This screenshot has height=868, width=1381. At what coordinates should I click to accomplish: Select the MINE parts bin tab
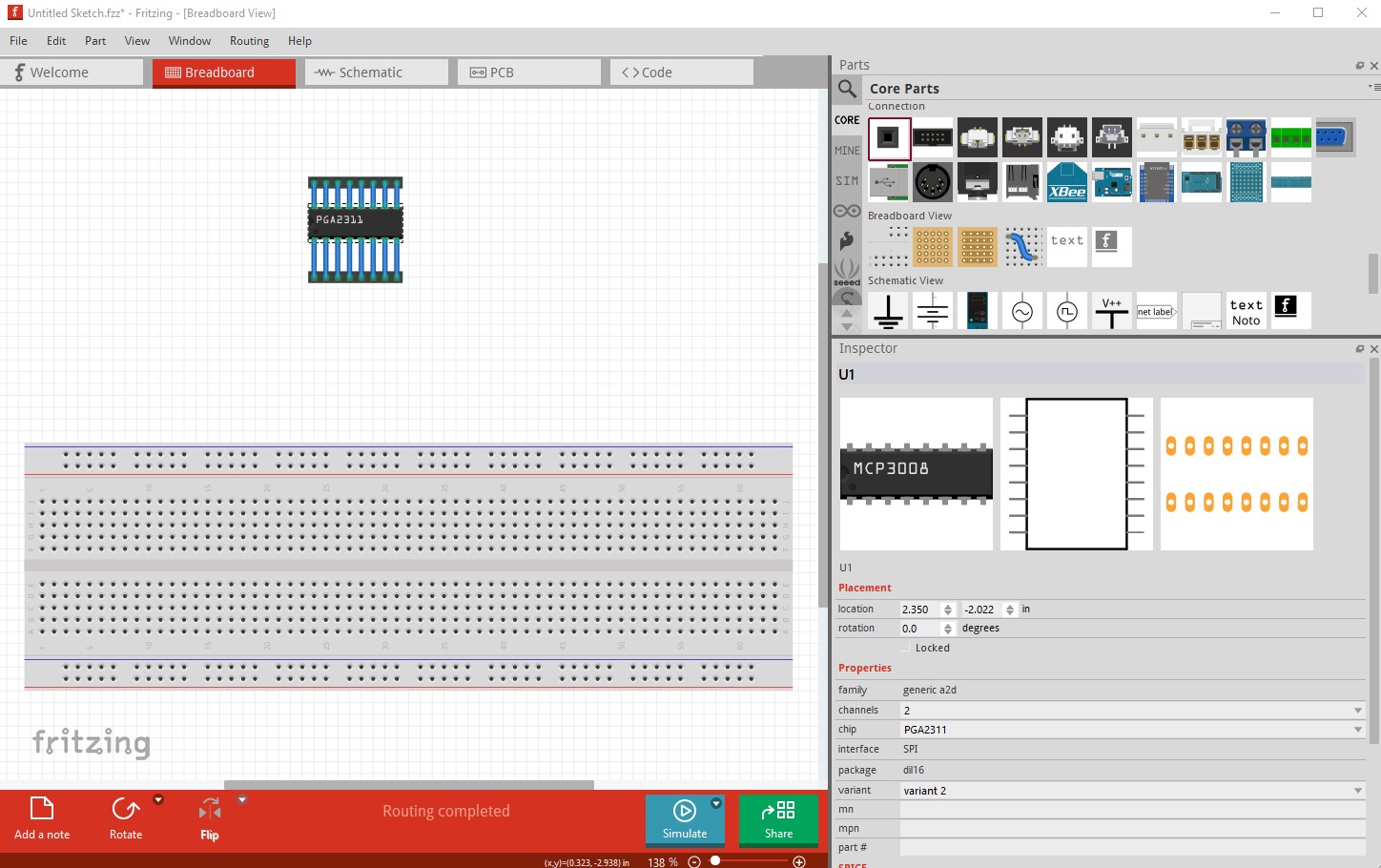point(847,151)
